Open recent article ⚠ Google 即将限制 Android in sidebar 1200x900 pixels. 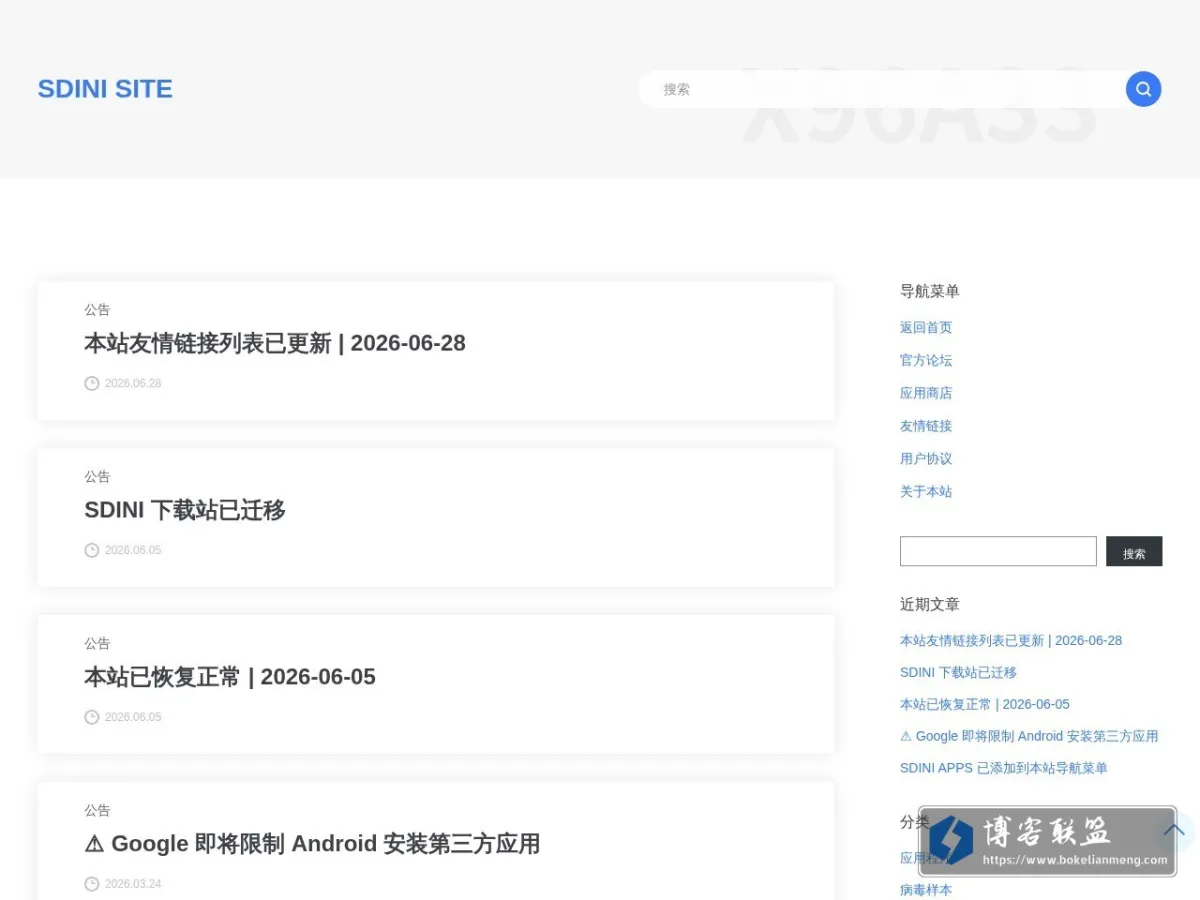[x=1029, y=736]
